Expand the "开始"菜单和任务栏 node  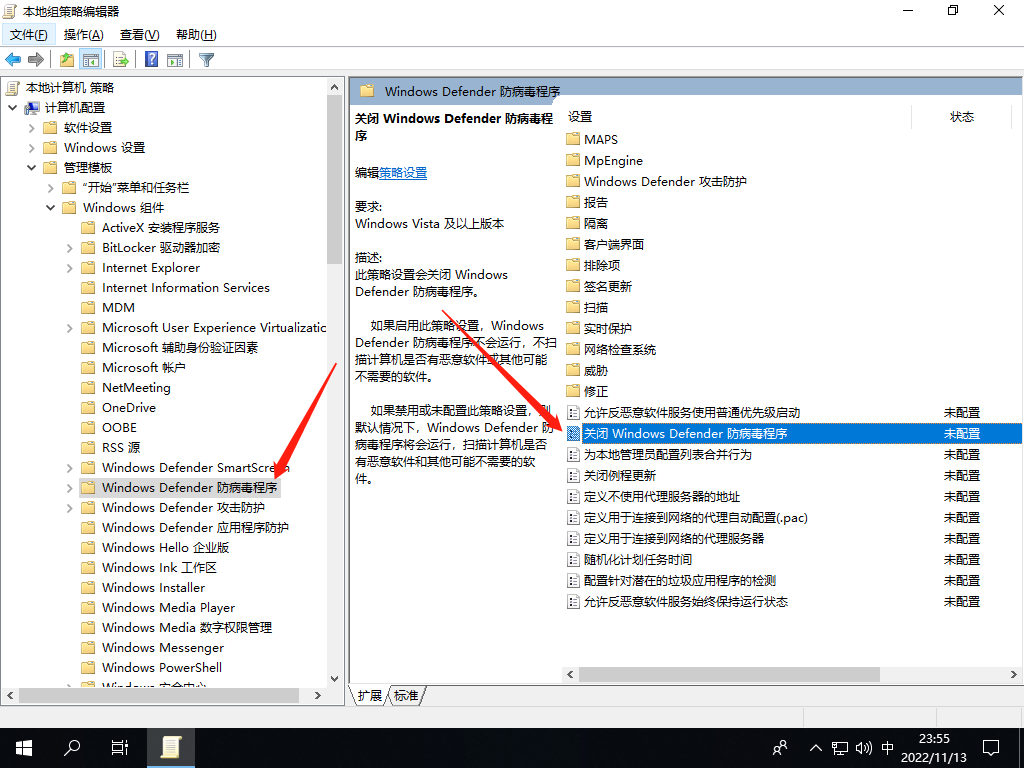point(50,187)
